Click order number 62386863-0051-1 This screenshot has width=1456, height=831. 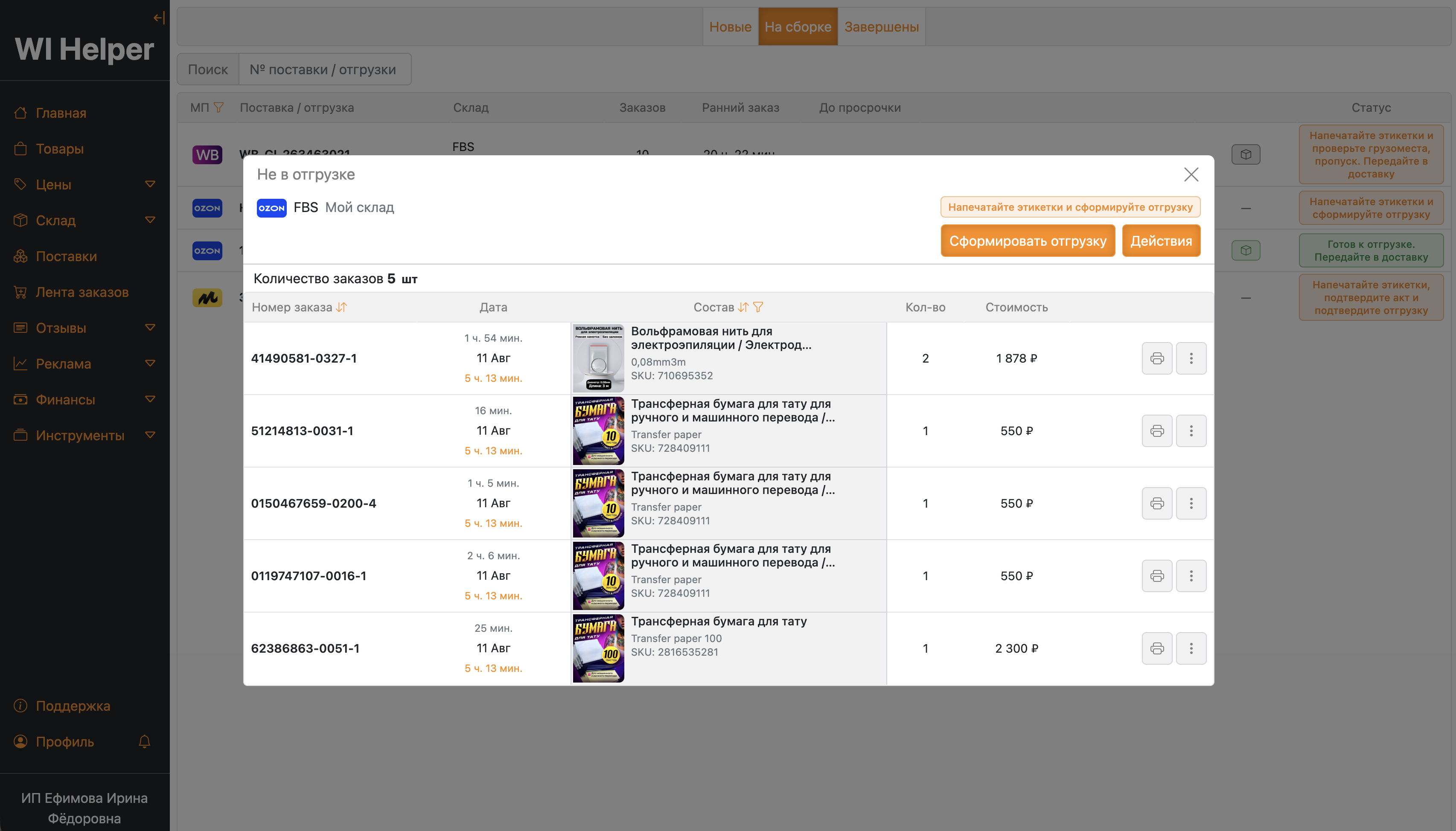point(306,648)
